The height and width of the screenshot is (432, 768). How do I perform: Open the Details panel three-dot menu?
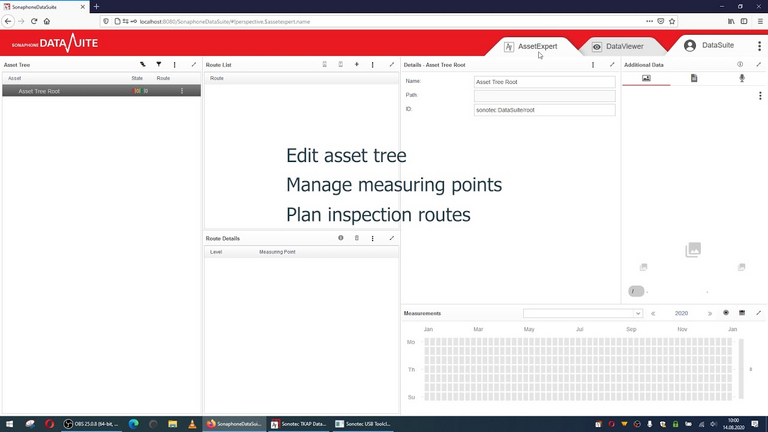tap(593, 64)
